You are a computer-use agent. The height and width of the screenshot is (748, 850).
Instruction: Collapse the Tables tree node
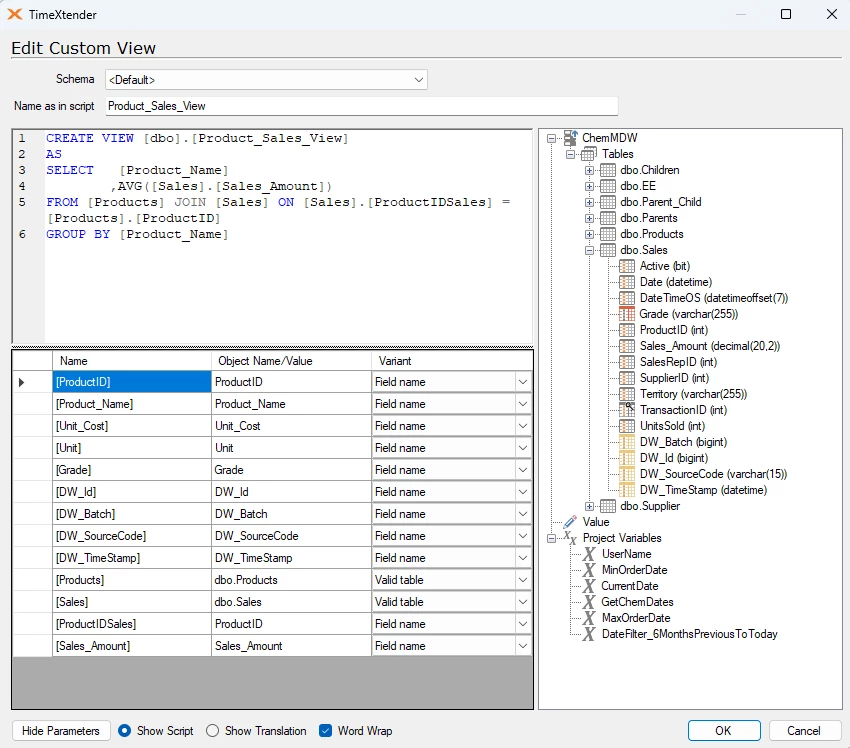570,154
